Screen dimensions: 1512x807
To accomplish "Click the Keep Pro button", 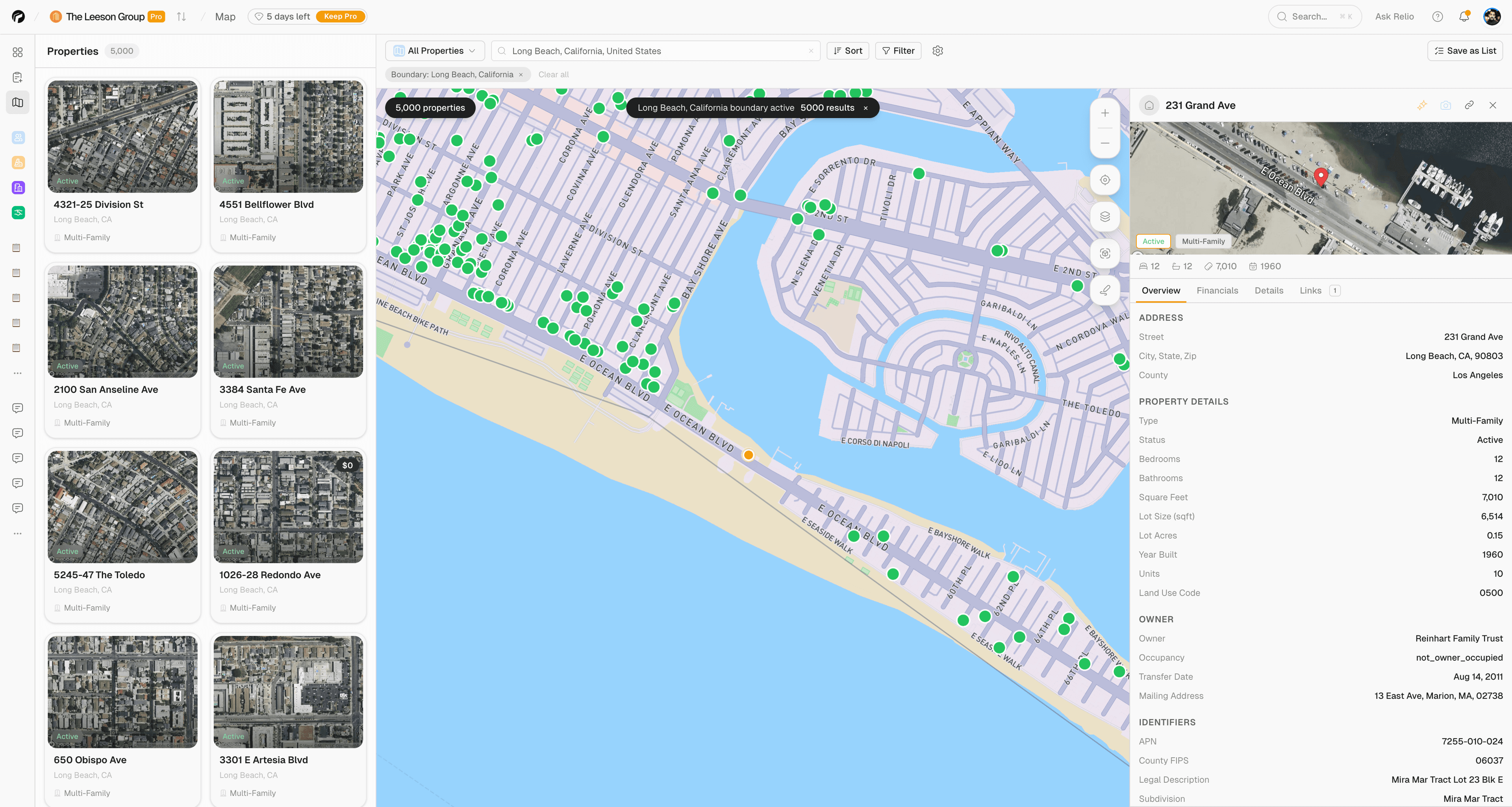I will (x=341, y=17).
